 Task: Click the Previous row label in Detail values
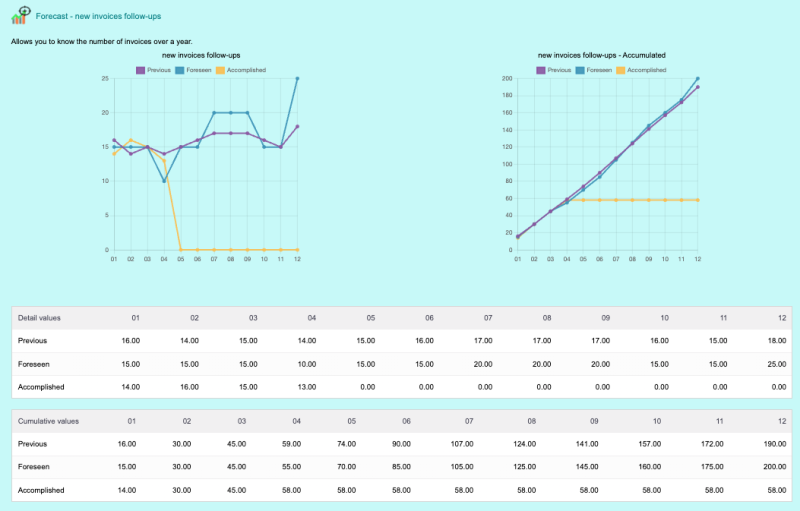pyautogui.click(x=33, y=341)
